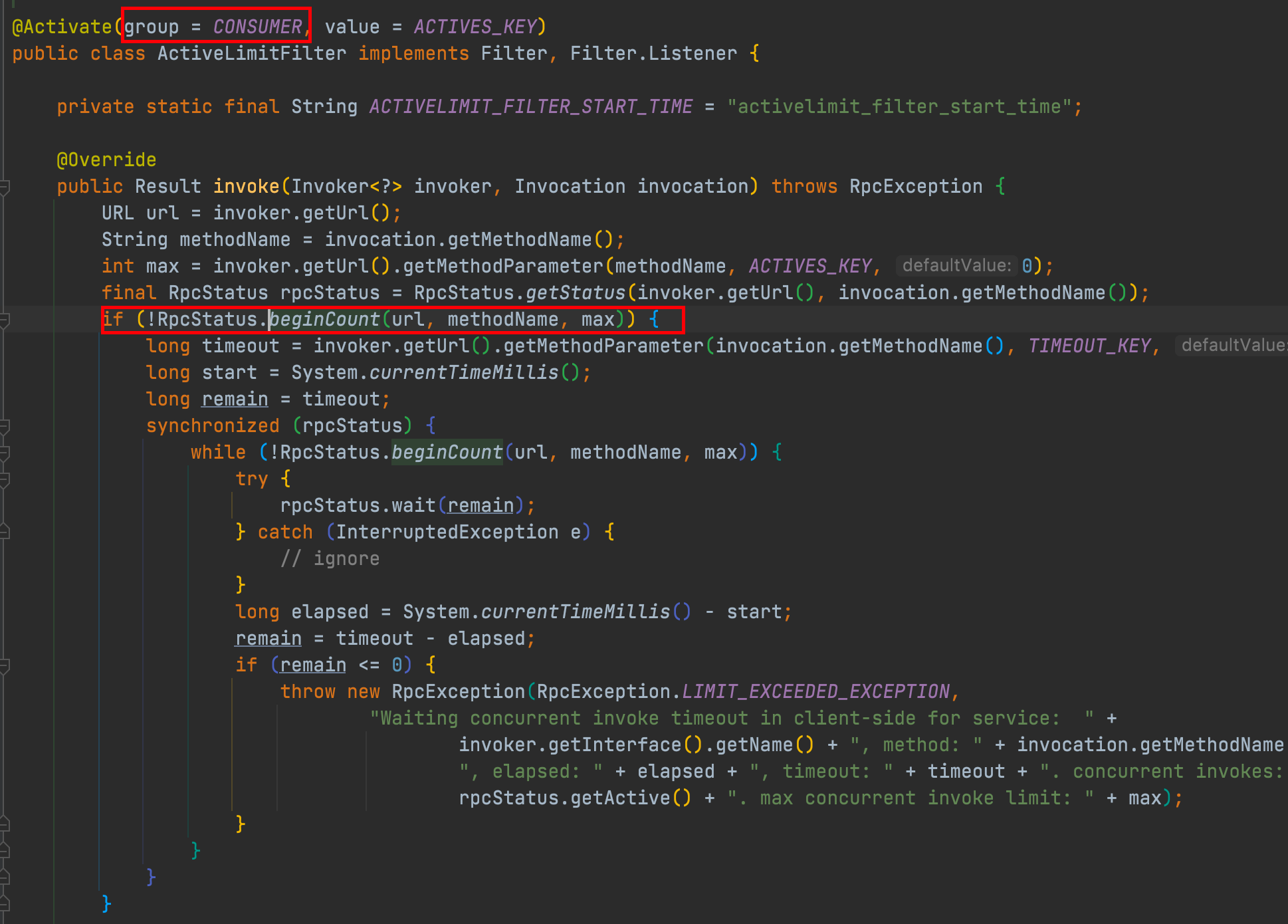Screen dimensions: 1288x924
Task: Click fold-end marker beside teal closing brace
Action: click(x=4, y=852)
